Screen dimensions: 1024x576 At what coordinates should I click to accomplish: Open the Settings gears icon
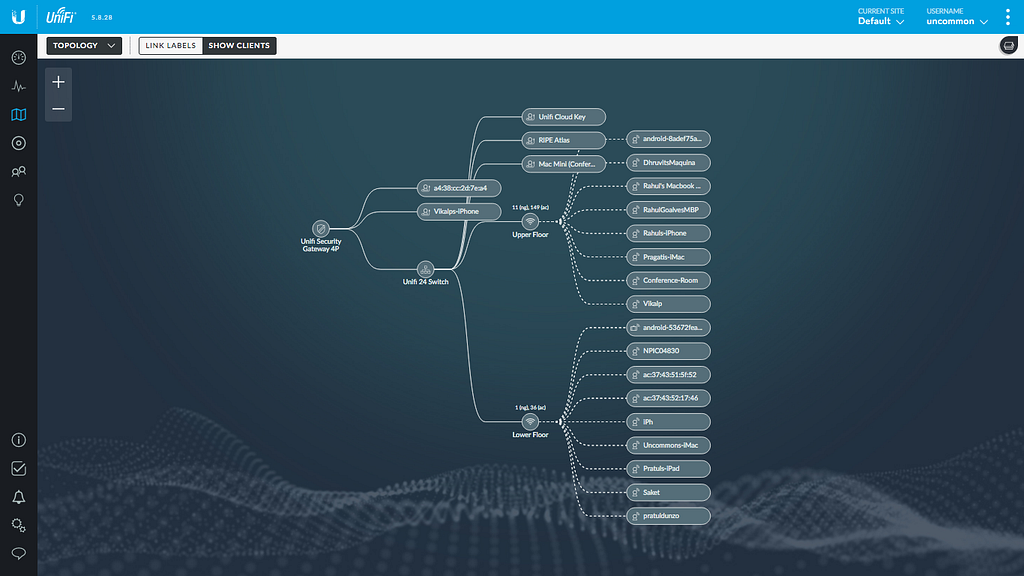18,525
